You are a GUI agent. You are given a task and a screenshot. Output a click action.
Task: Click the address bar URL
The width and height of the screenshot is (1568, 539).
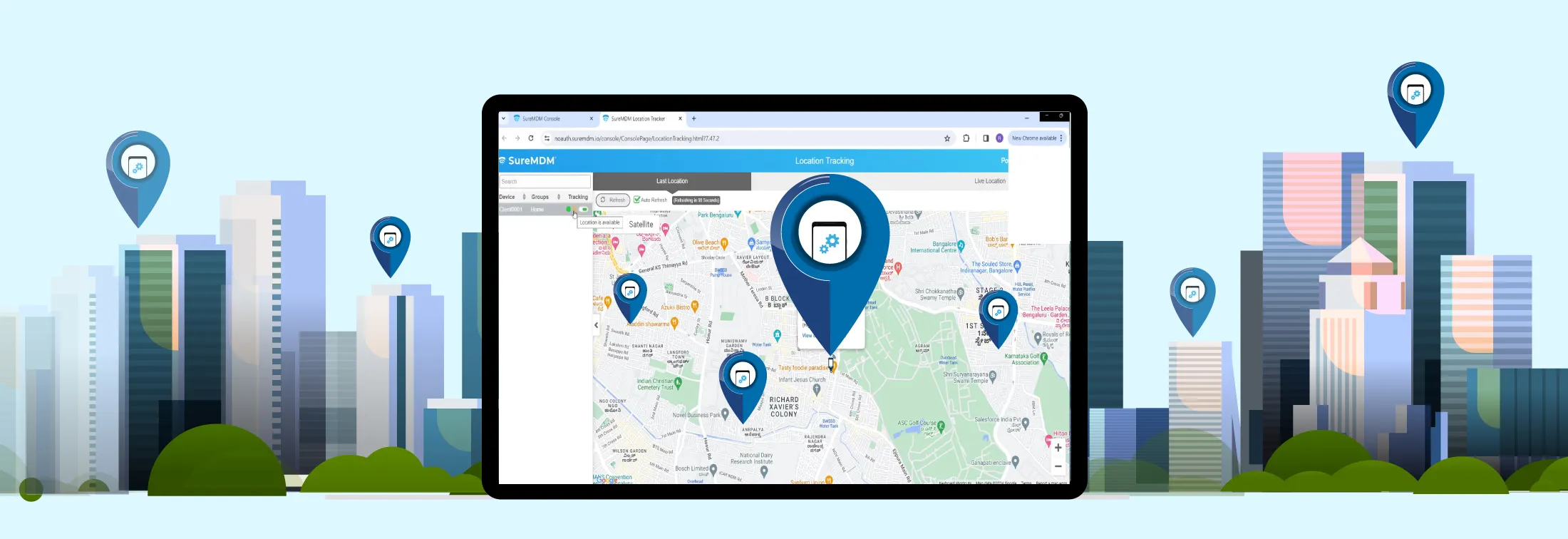pos(636,138)
